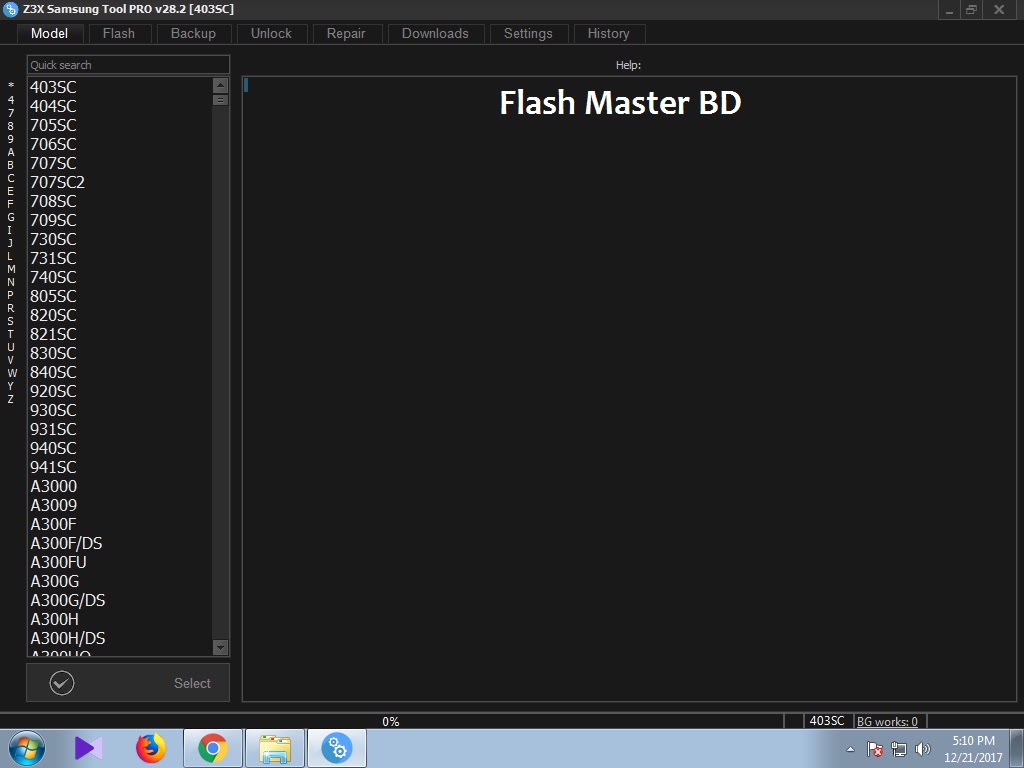Select model A300F/DS in the list
The image size is (1024, 768).
(120, 543)
